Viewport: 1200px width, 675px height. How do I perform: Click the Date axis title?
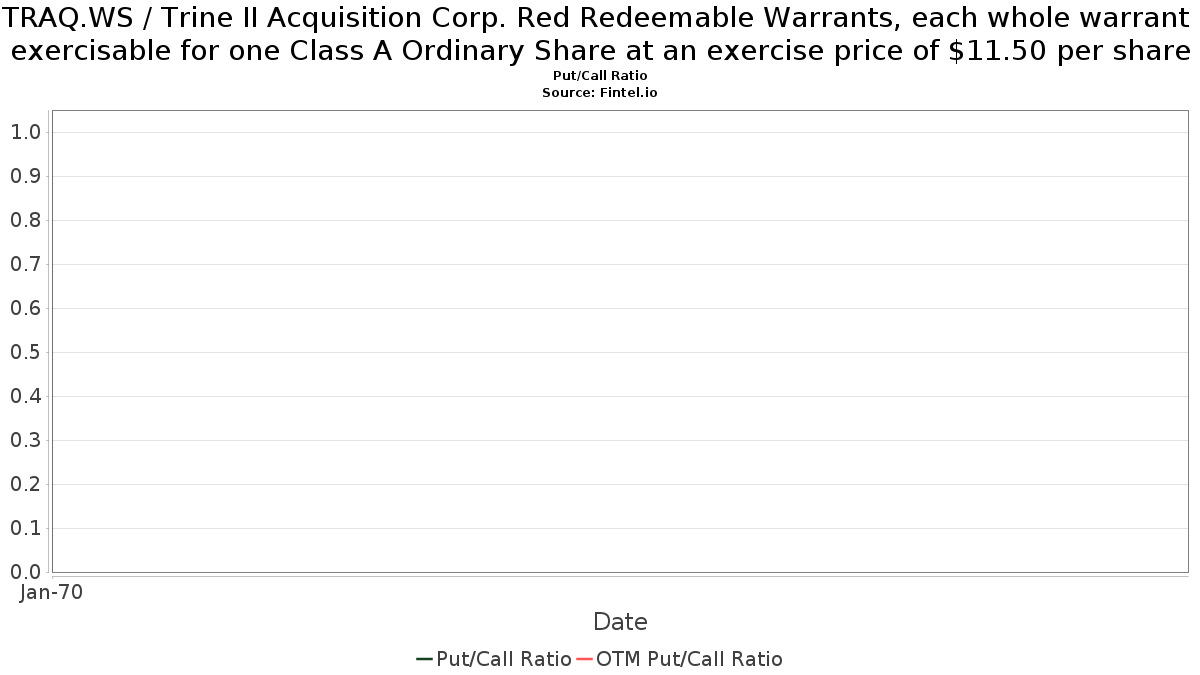pyautogui.click(x=620, y=622)
